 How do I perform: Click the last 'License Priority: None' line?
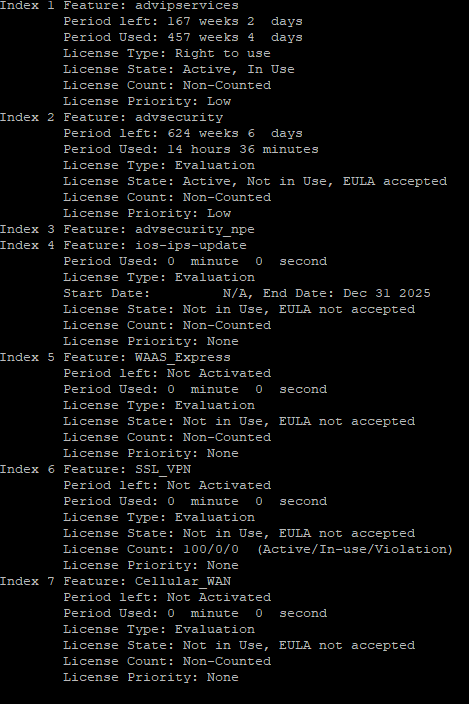(151, 678)
